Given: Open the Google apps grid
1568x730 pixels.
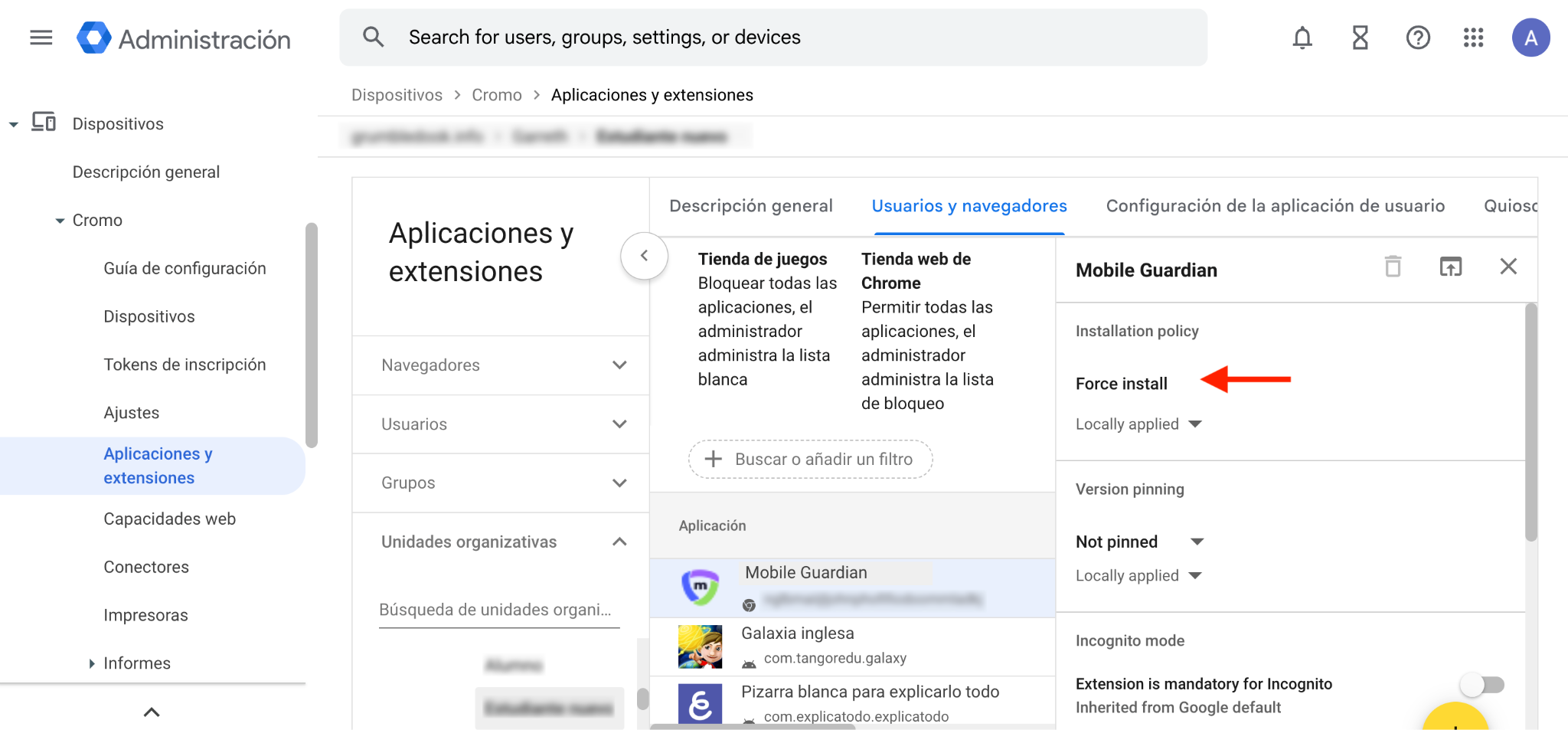Looking at the screenshot, I should 1473,38.
